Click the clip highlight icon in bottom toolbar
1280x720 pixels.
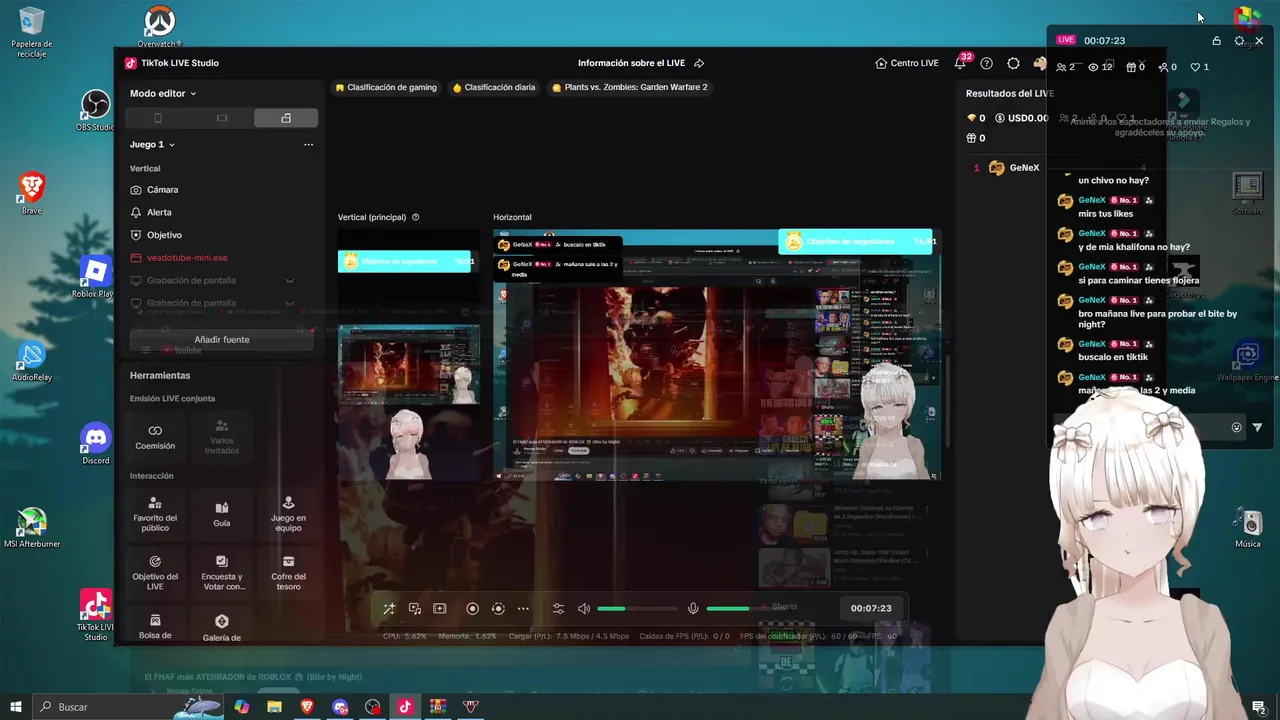[x=439, y=608]
